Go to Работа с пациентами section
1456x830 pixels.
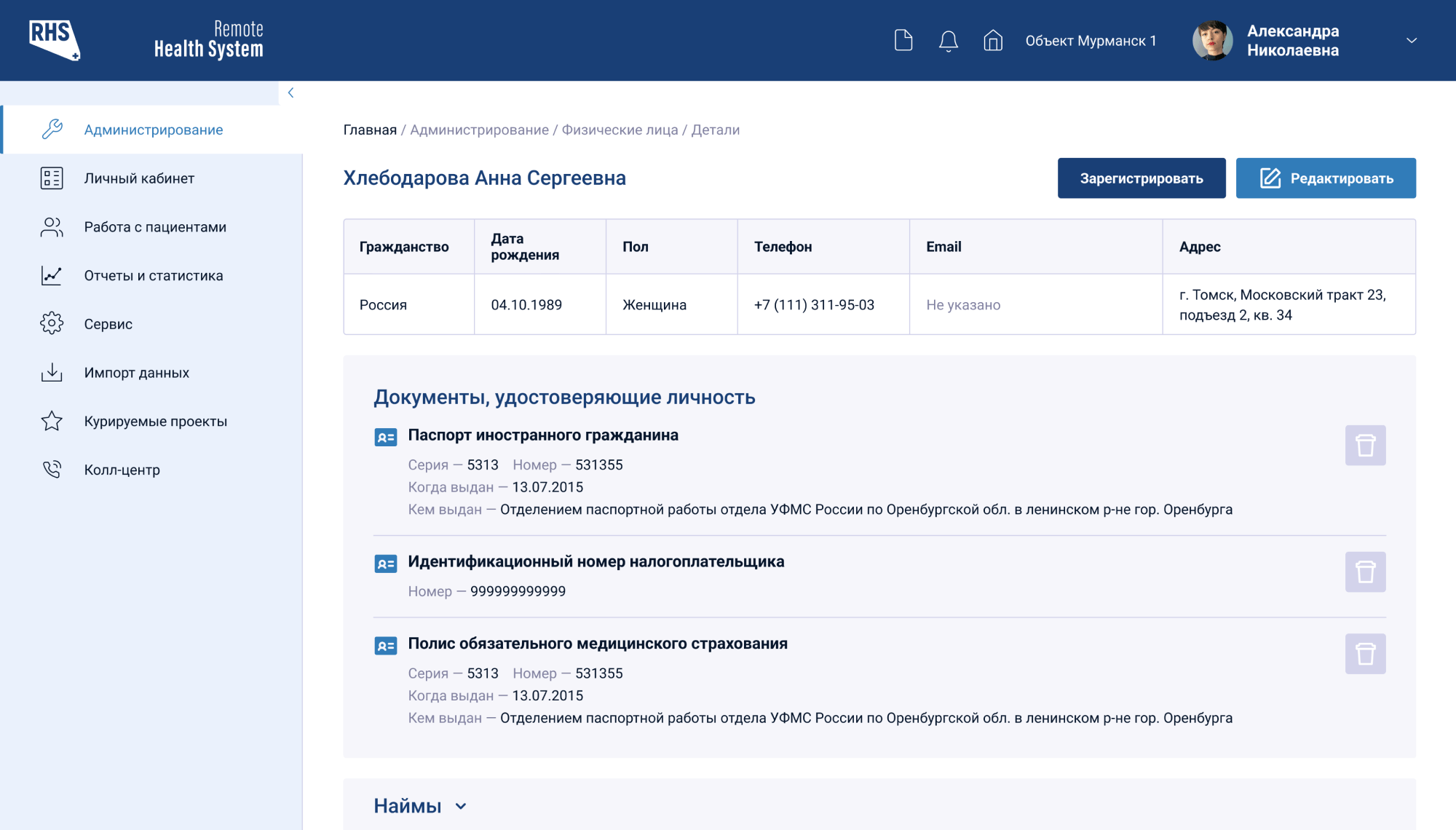point(155,227)
